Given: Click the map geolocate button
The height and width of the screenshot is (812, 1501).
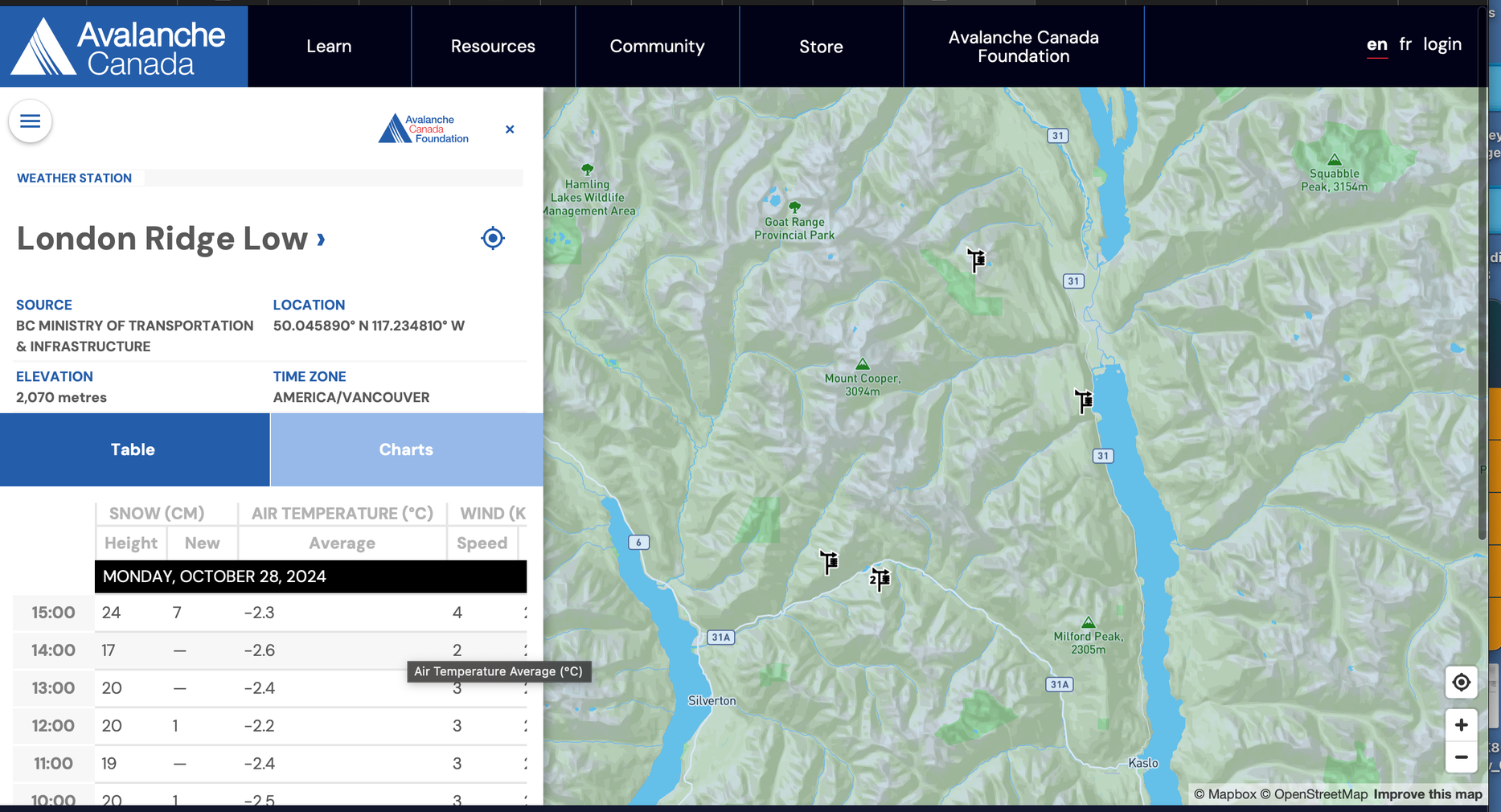Looking at the screenshot, I should pyautogui.click(x=1461, y=683).
